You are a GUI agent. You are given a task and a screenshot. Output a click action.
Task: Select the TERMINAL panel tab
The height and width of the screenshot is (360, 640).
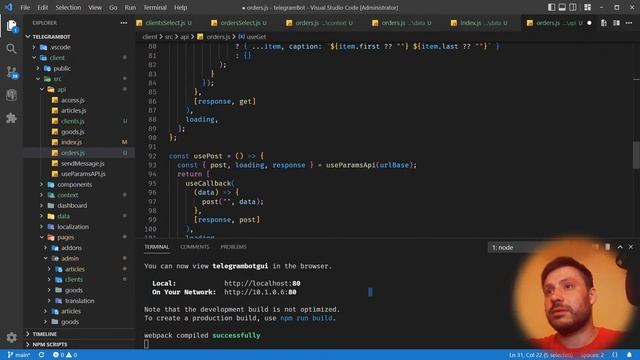tap(156, 247)
